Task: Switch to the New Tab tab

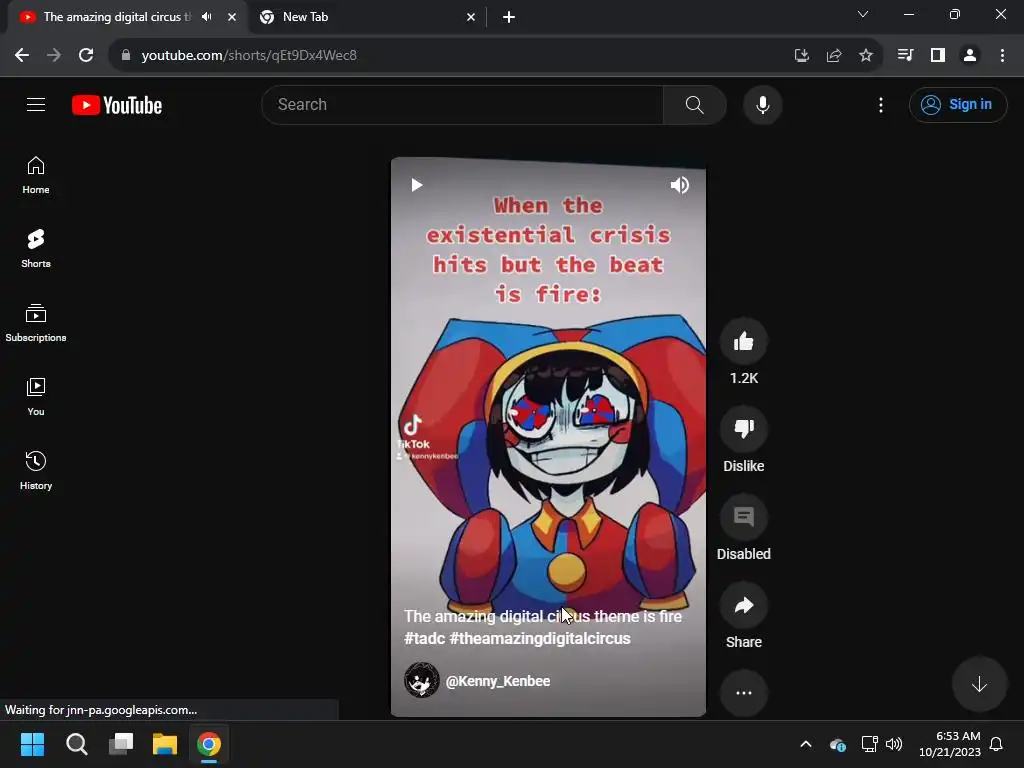Action: 368,18
